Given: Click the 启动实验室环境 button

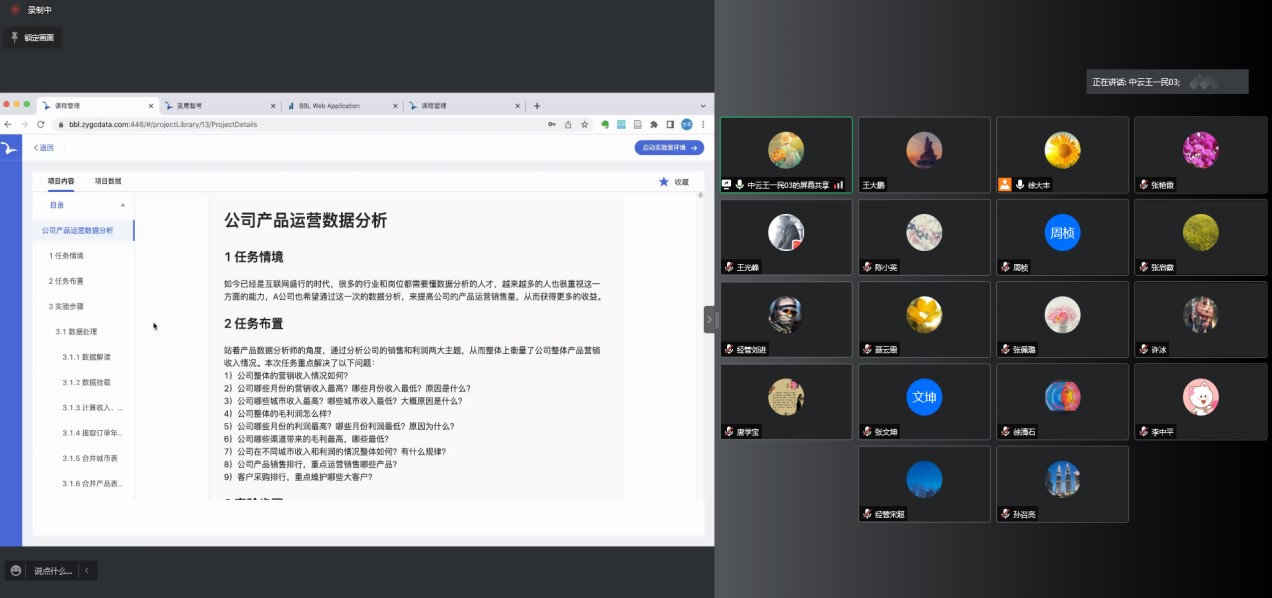Looking at the screenshot, I should 668,148.
